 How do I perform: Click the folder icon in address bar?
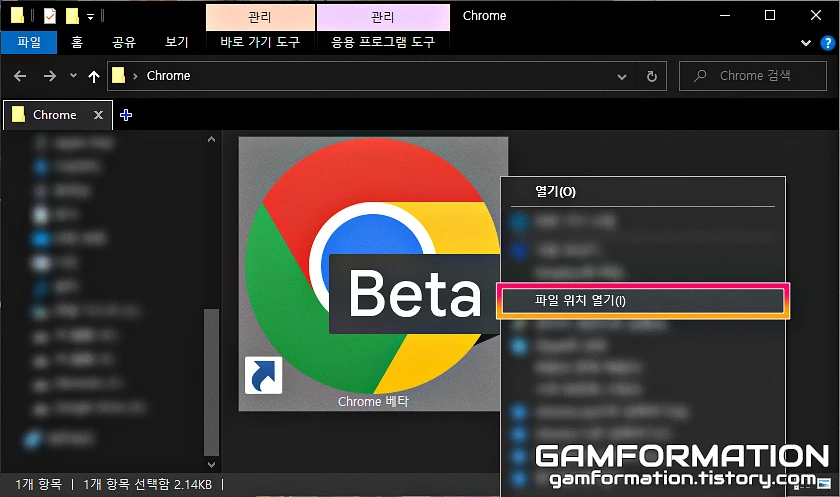(118, 76)
